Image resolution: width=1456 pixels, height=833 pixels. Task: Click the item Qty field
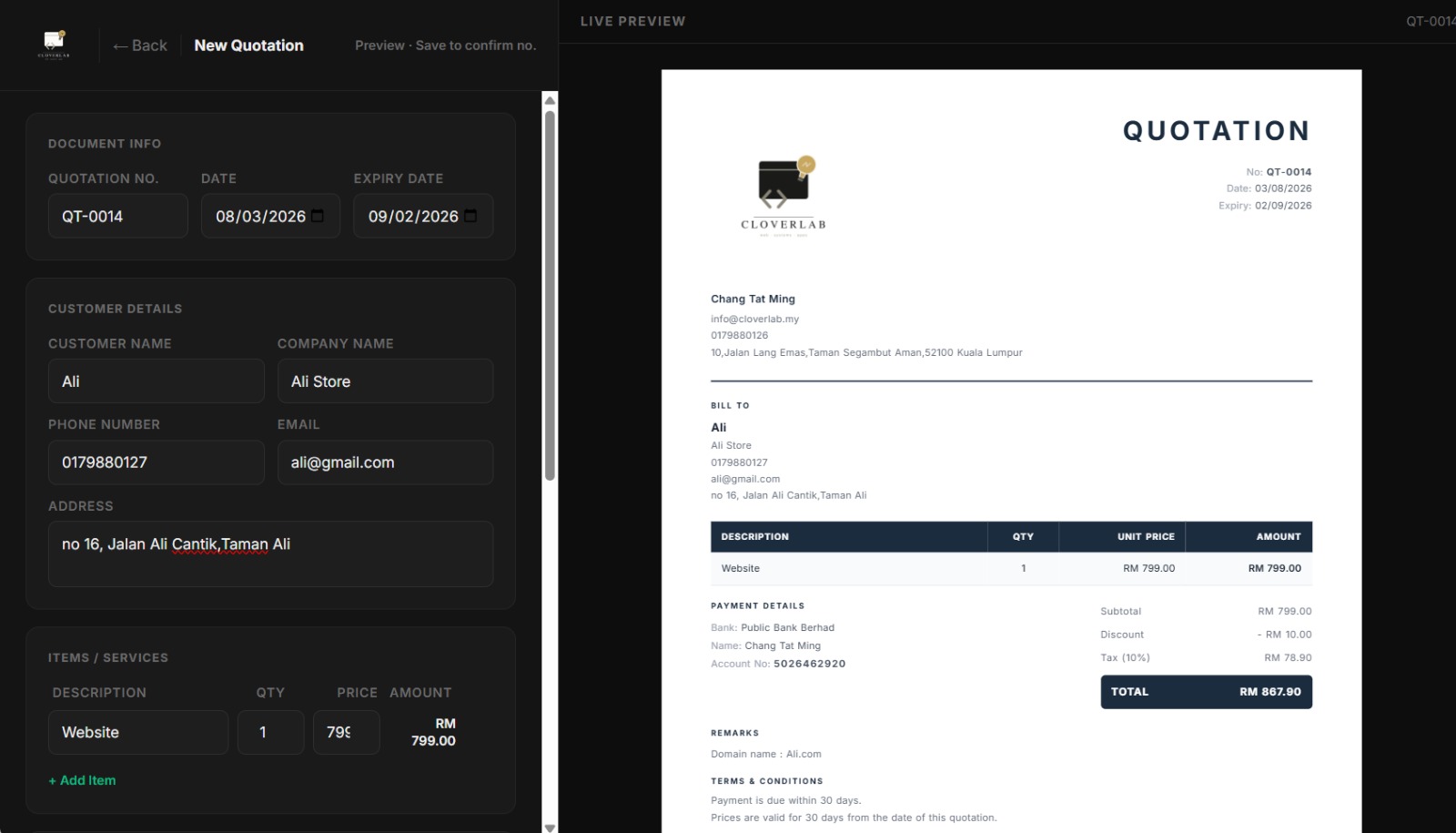pos(270,732)
